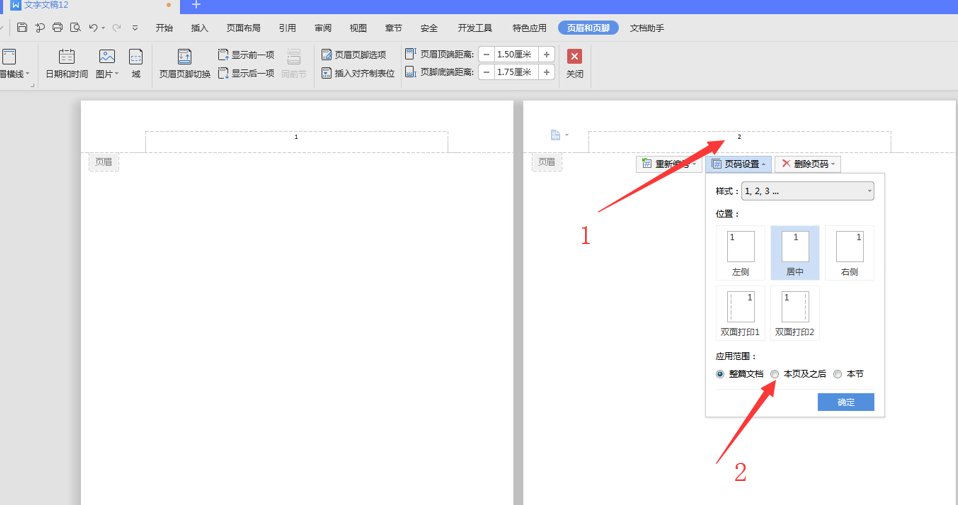Open the 特色应用 ribbon tab

[x=529, y=28]
